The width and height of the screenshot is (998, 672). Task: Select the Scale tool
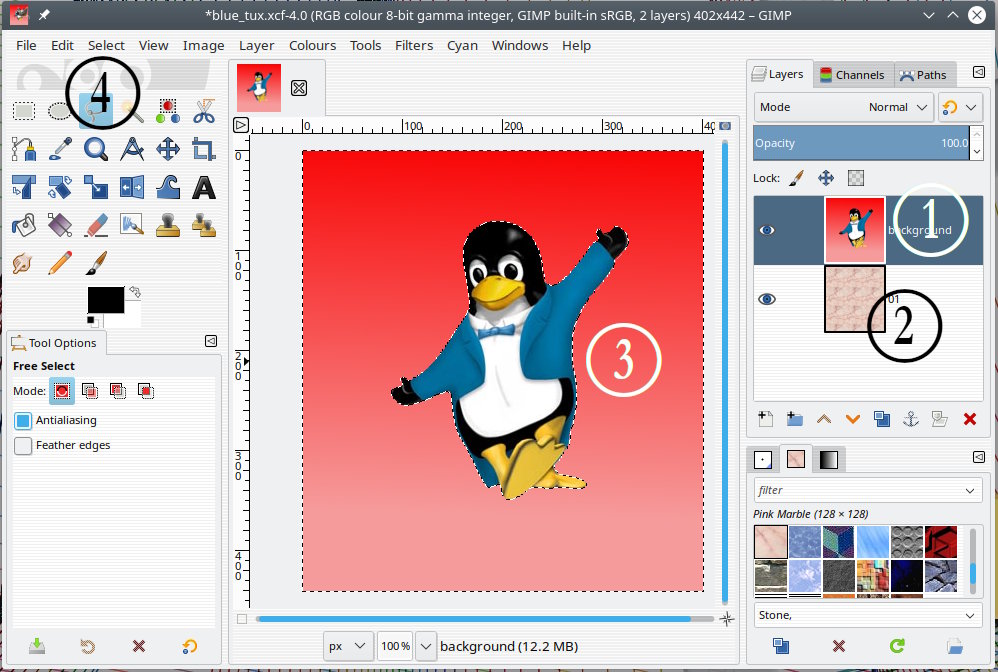pyautogui.click(x=95, y=187)
